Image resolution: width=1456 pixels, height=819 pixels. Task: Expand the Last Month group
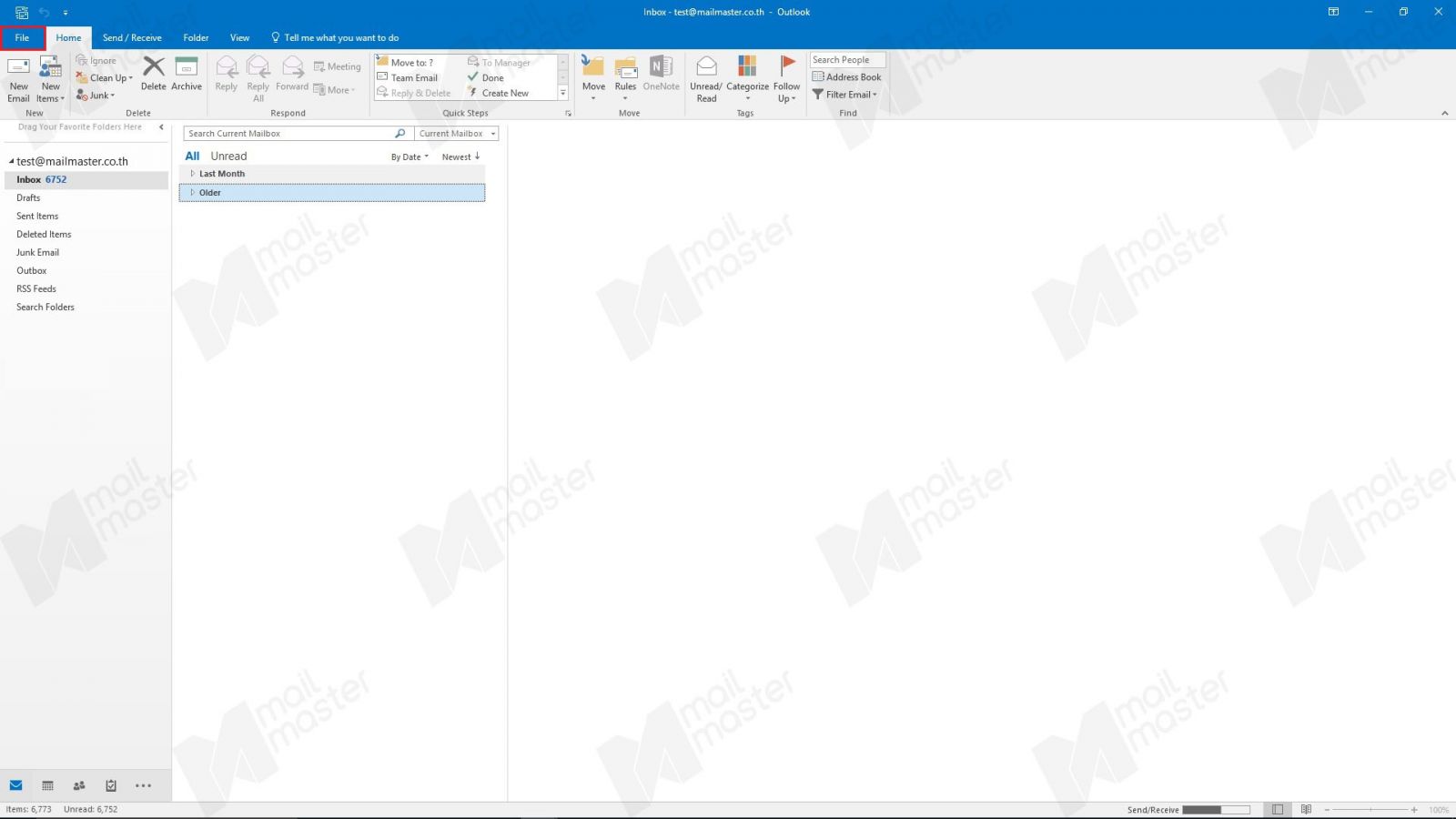tap(192, 174)
